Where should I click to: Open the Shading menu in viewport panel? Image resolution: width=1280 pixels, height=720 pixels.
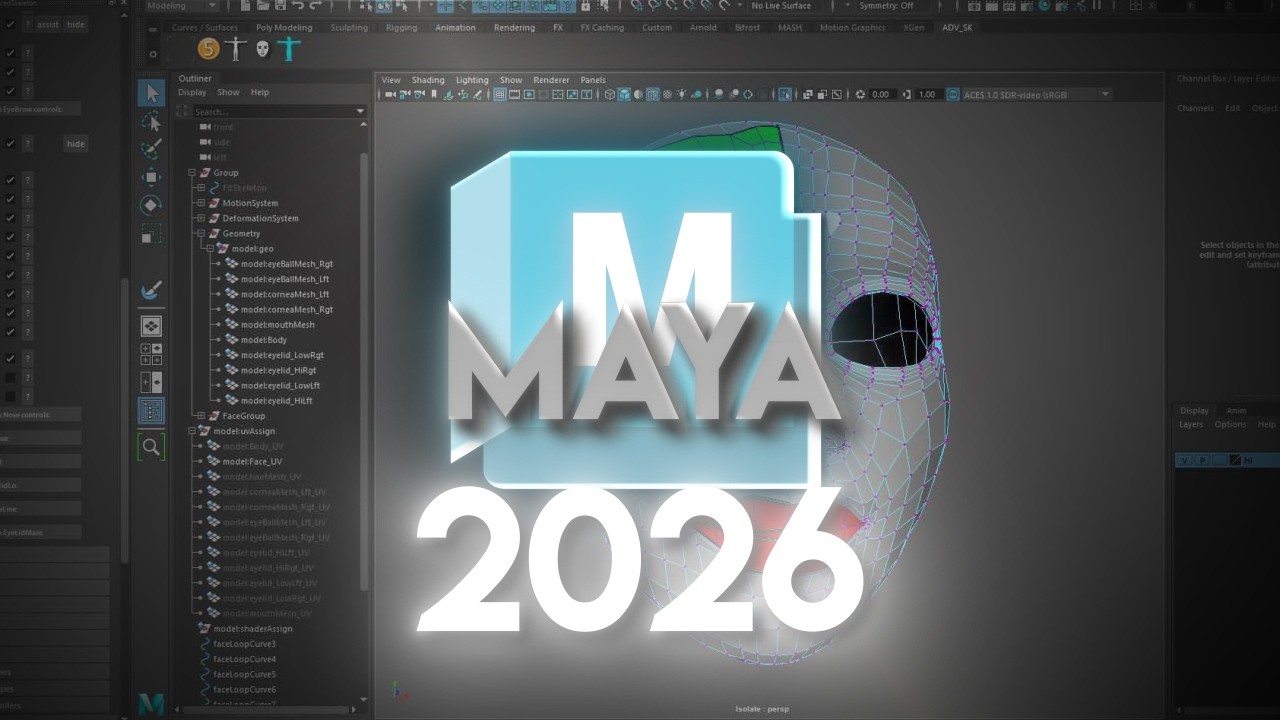point(428,80)
